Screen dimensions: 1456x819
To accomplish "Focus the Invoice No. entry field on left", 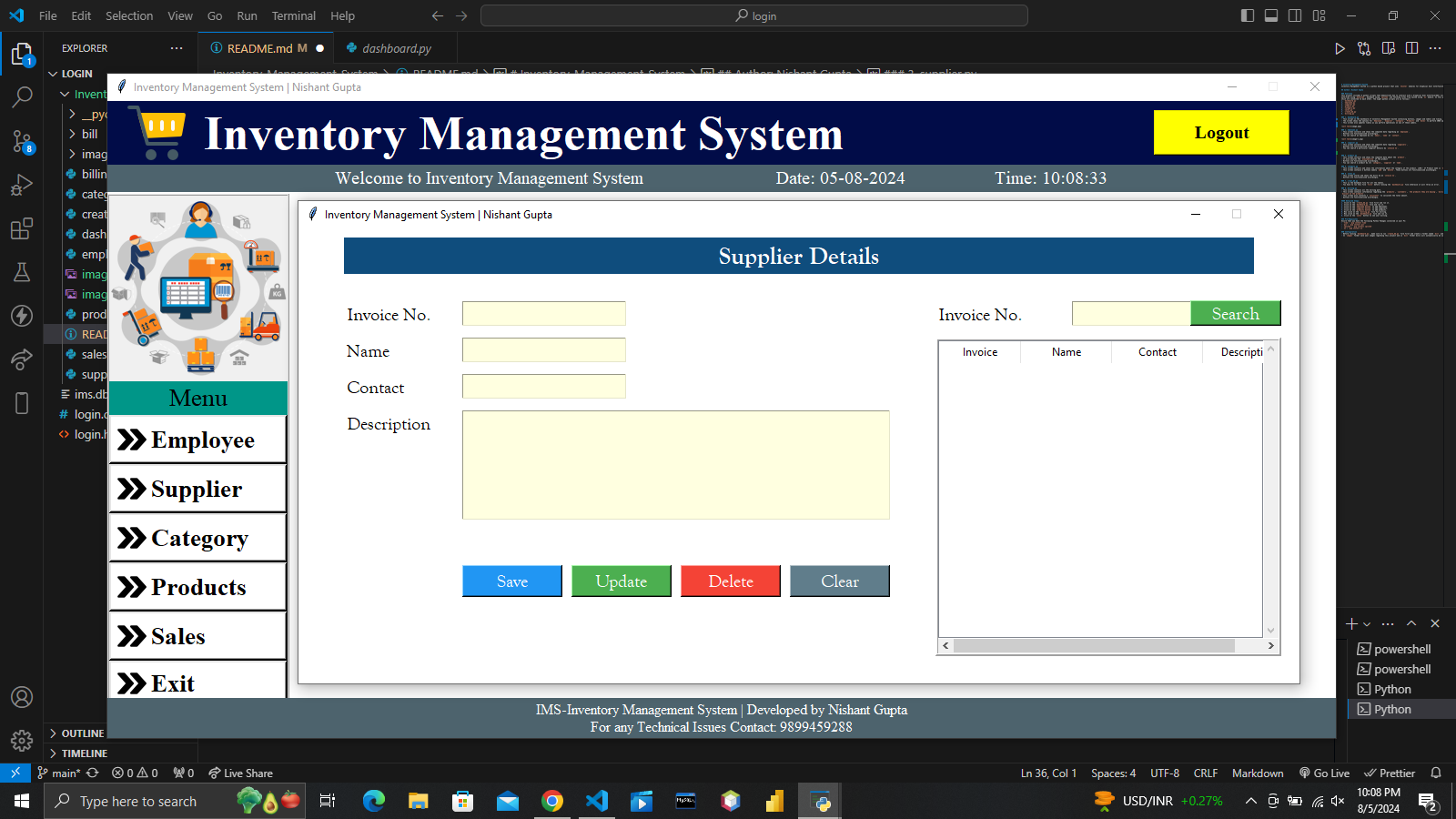I will click(544, 314).
